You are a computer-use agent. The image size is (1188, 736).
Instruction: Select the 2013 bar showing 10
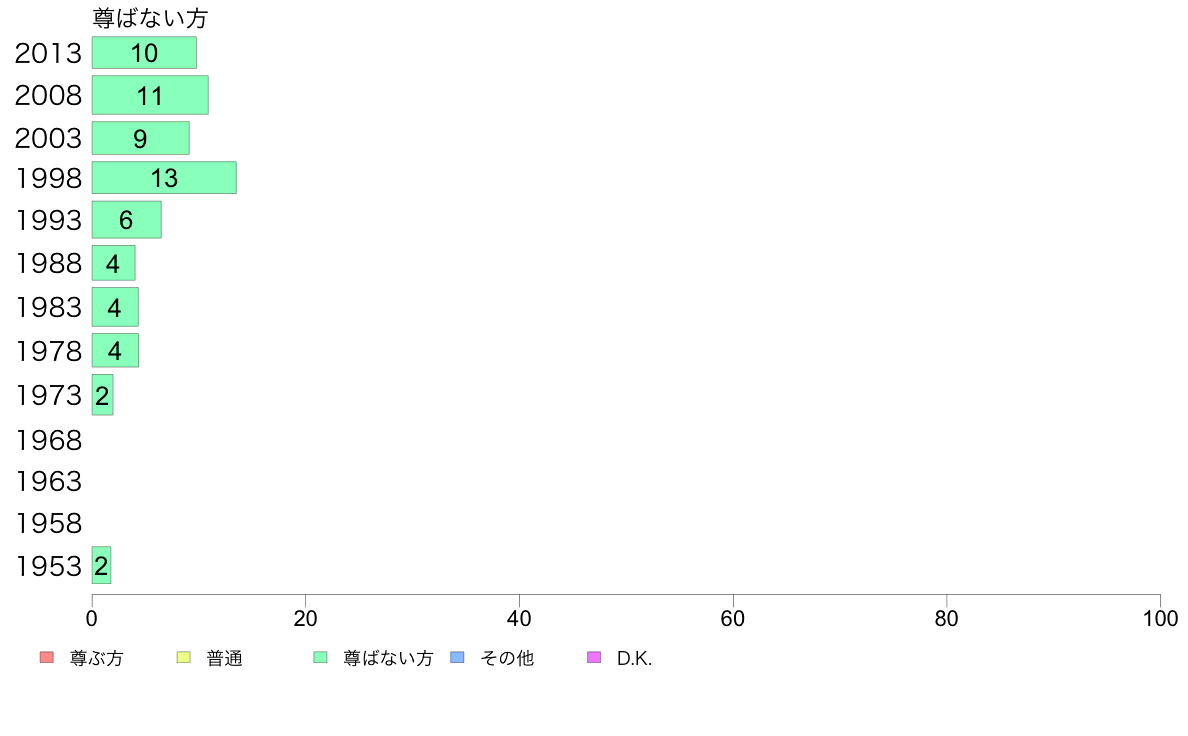[144, 52]
